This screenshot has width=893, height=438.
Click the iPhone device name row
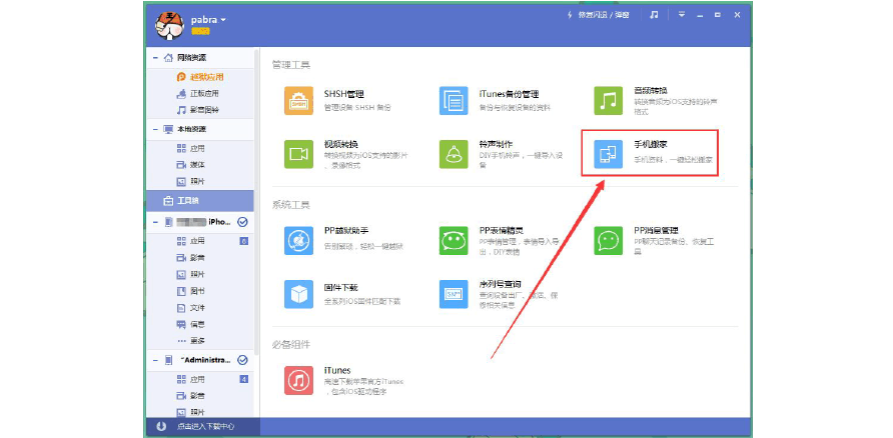click(200, 222)
